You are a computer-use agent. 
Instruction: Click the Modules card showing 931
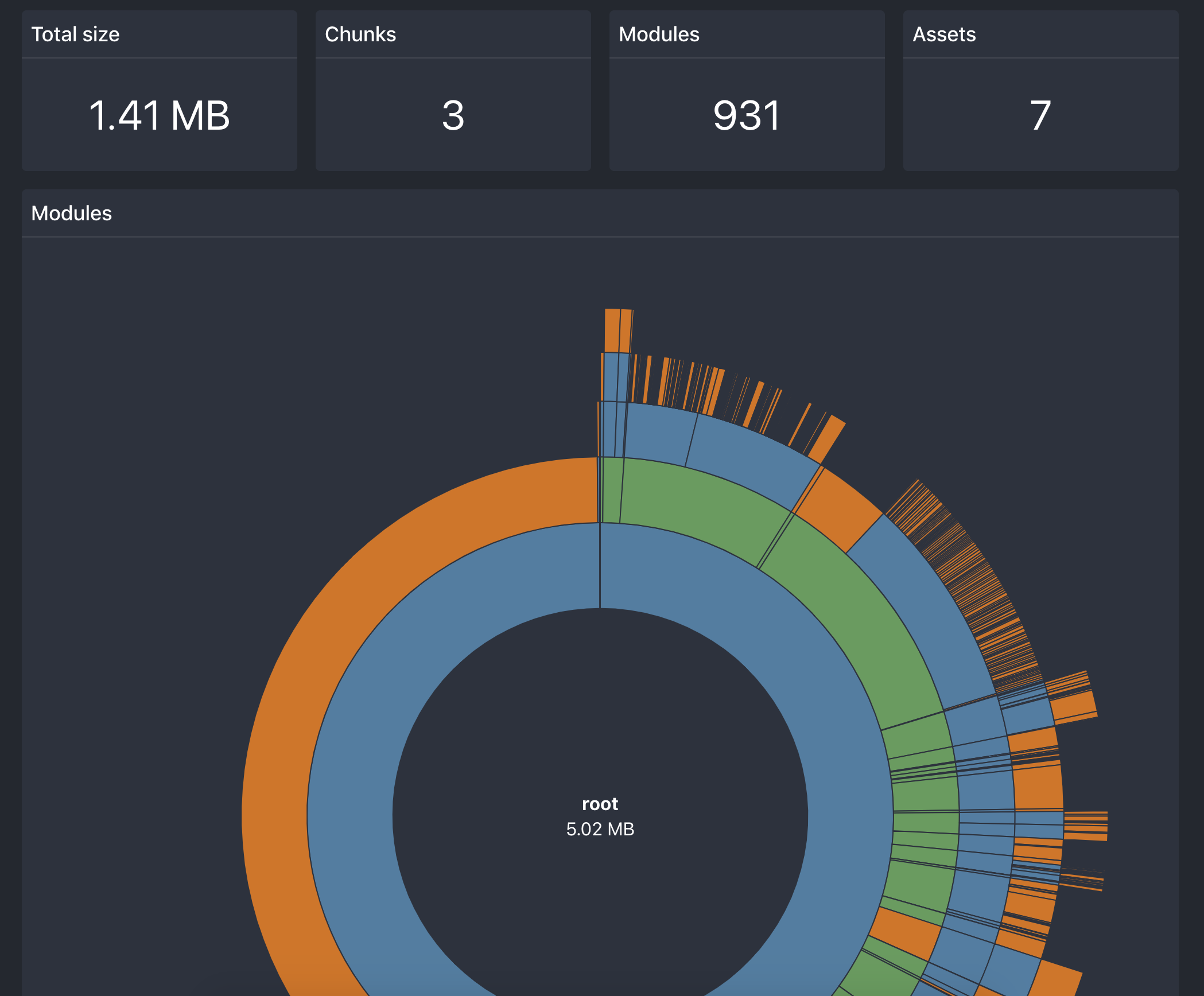(746, 92)
